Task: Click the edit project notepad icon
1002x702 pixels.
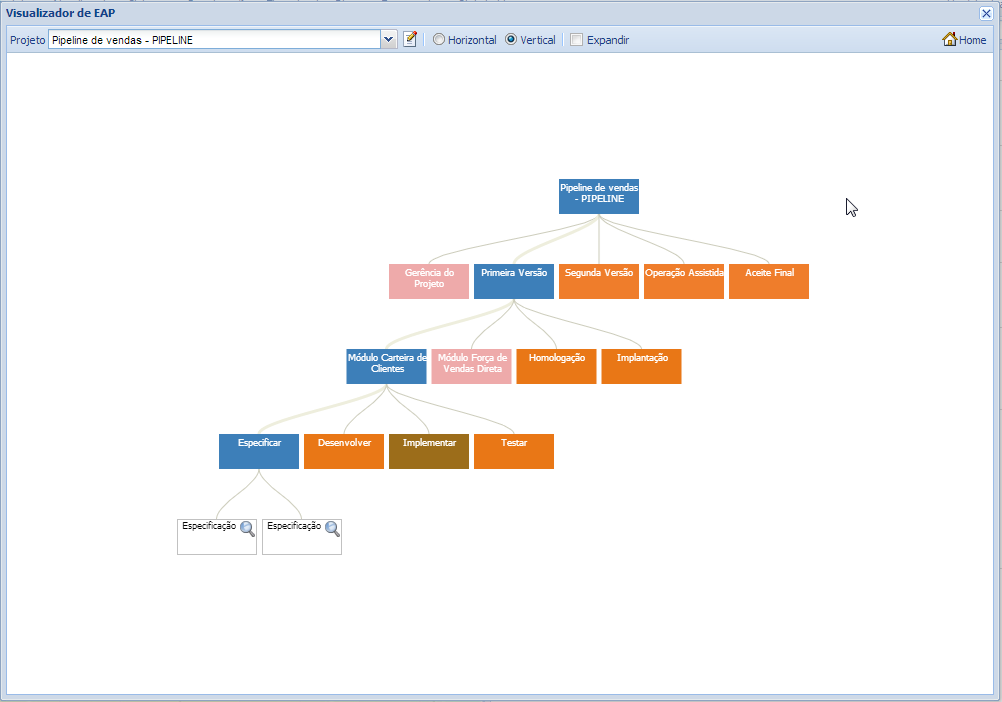Action: [410, 40]
